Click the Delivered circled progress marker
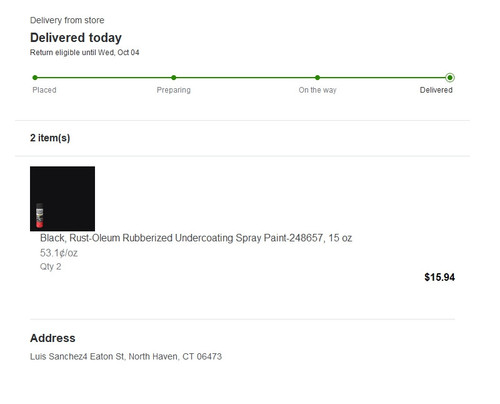The image size is (500, 404). pos(450,78)
